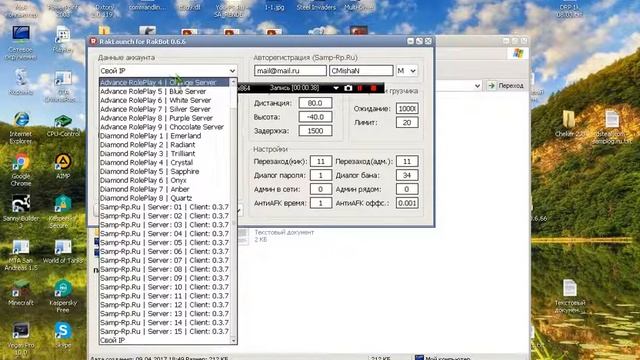
Task: Select the Текстовый документ 2 КБ file in Explorer
Action: [276, 236]
